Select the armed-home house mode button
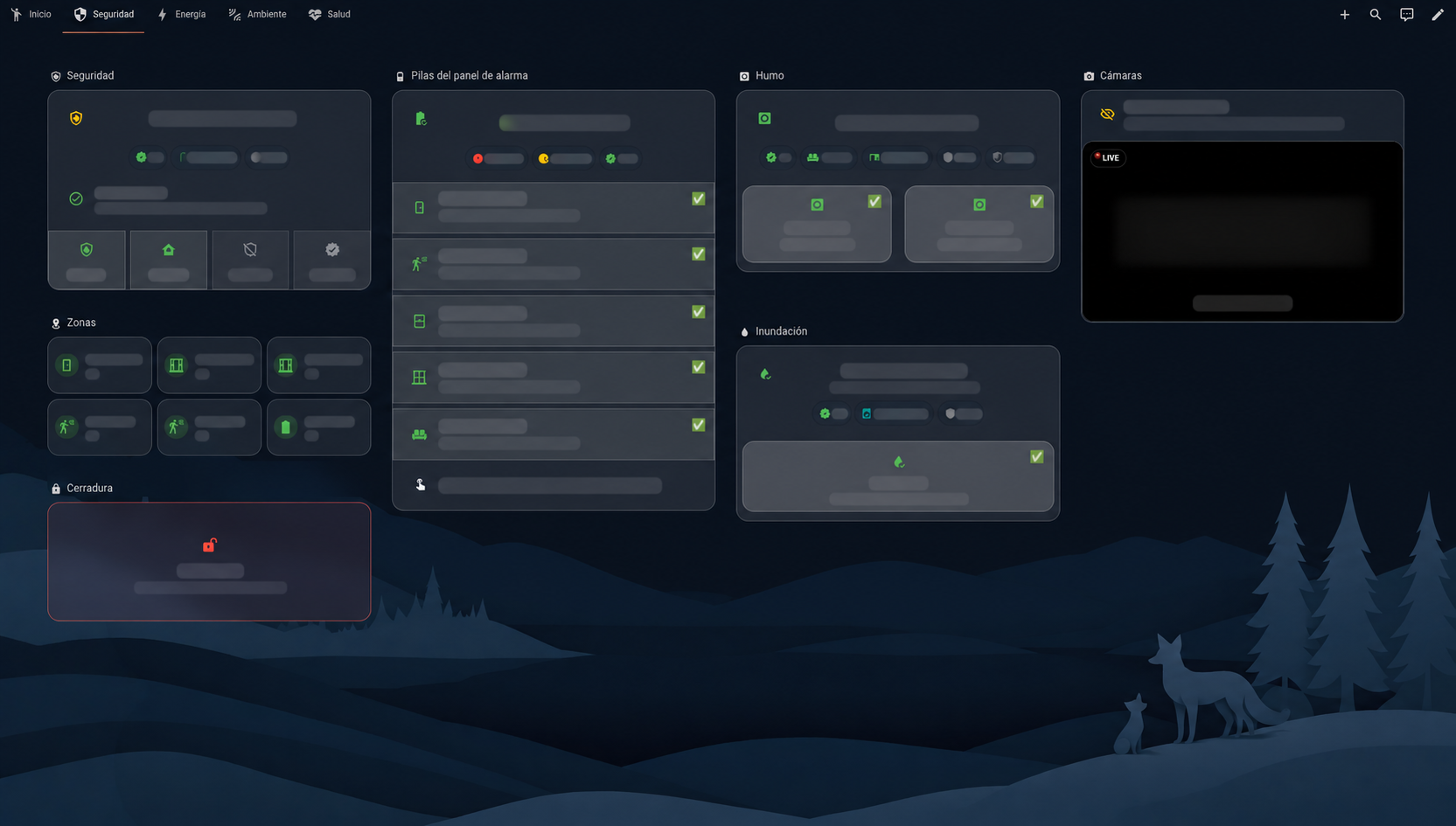 [x=169, y=260]
